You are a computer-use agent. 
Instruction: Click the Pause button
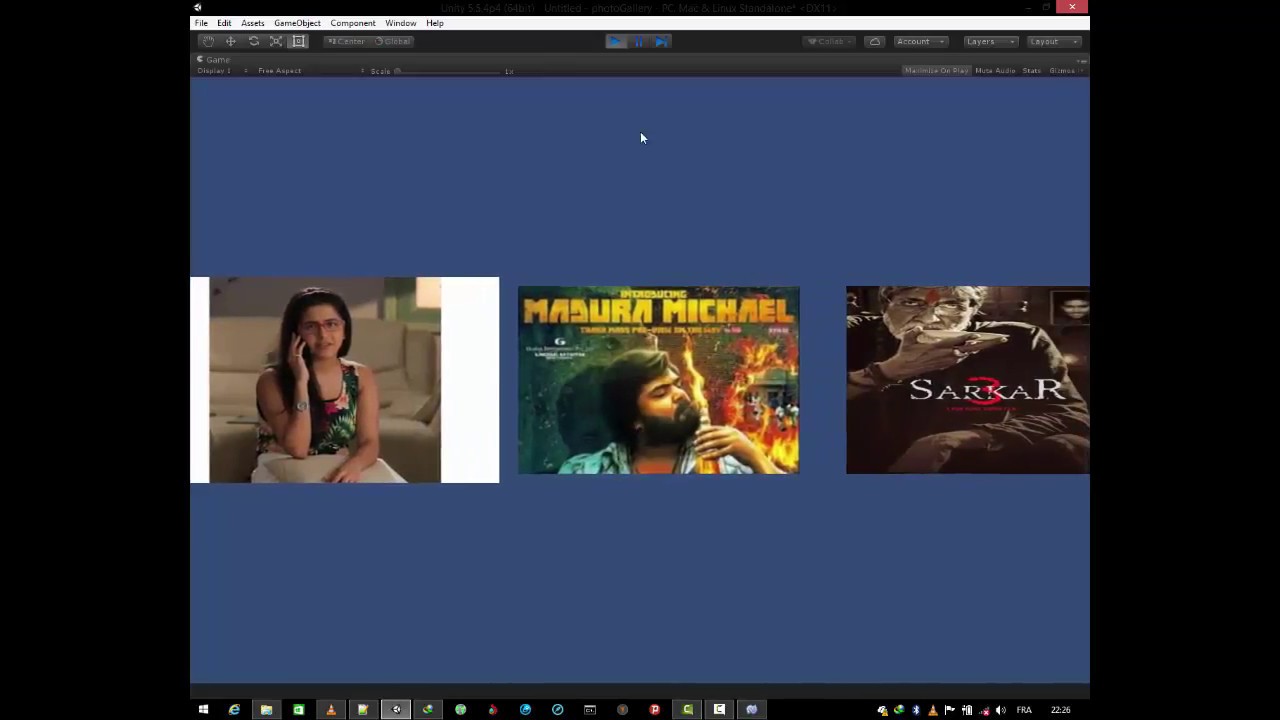click(639, 41)
